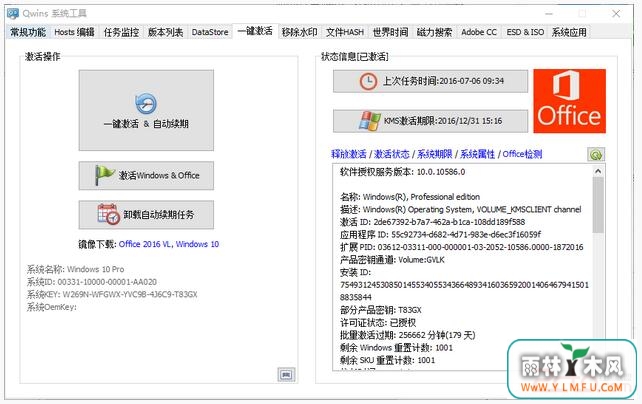Select the 版本列表 tab
The width and height of the screenshot is (642, 404).
165,32
